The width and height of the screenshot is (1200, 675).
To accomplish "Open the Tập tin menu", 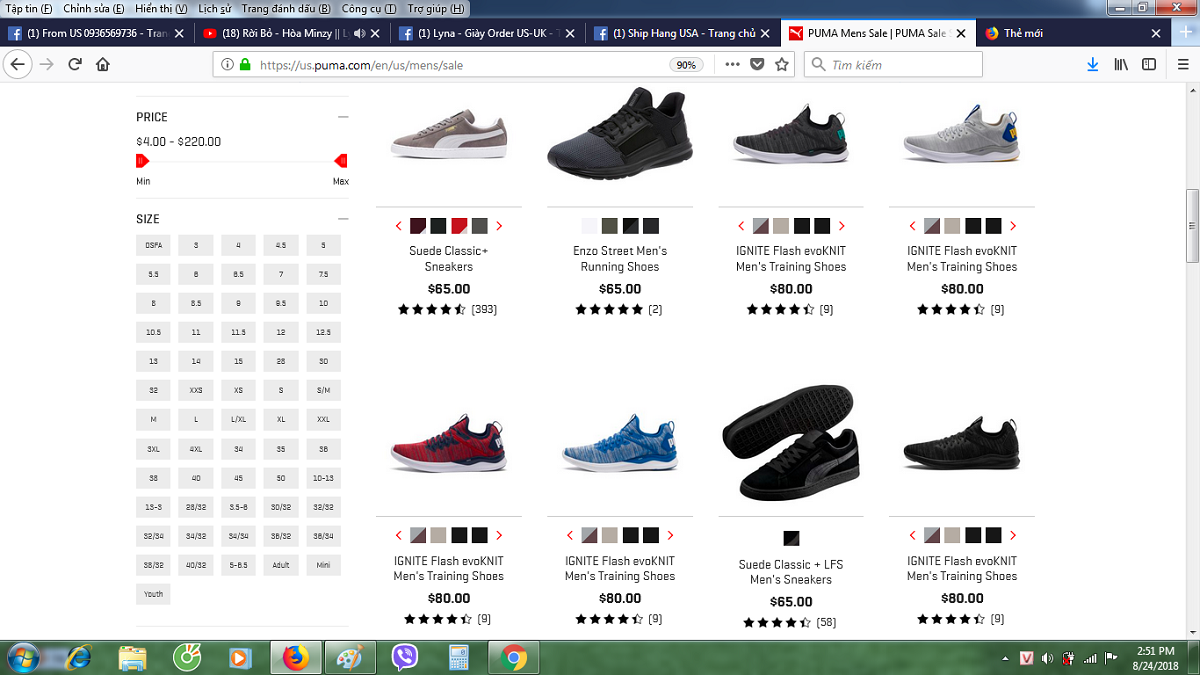I will 28,9.
